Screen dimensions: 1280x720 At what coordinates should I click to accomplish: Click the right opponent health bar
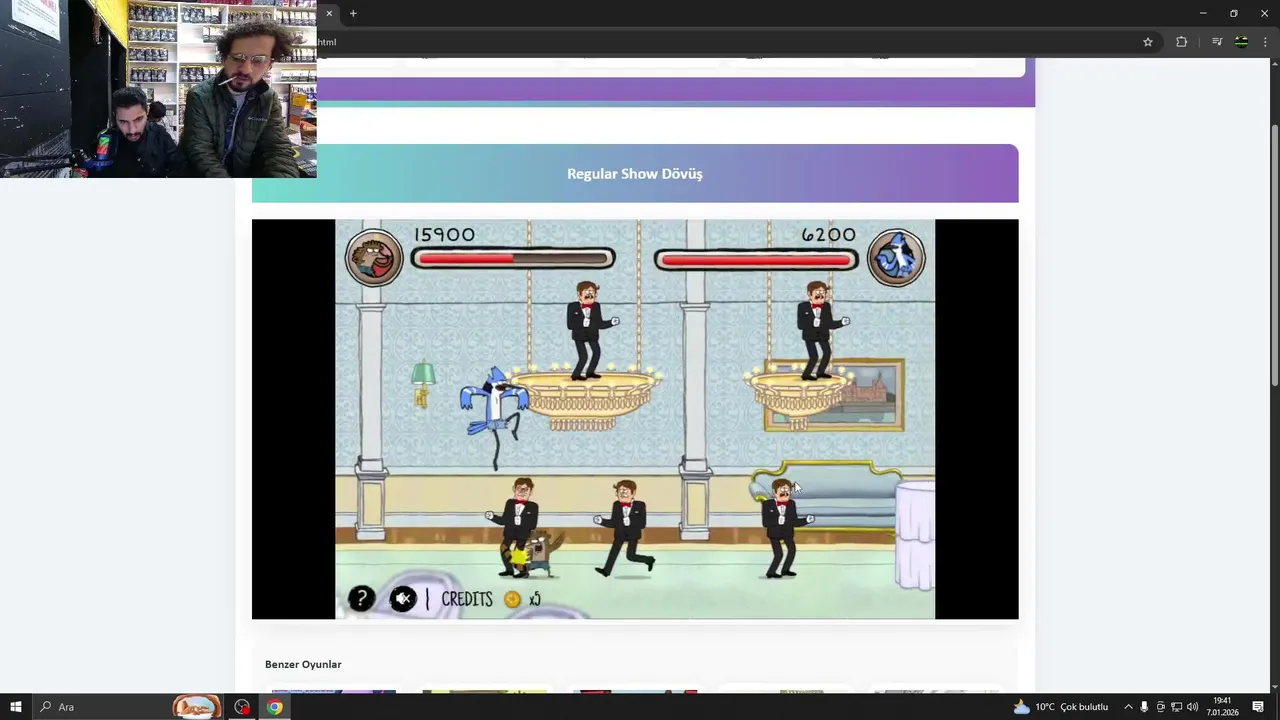pyautogui.click(x=756, y=260)
